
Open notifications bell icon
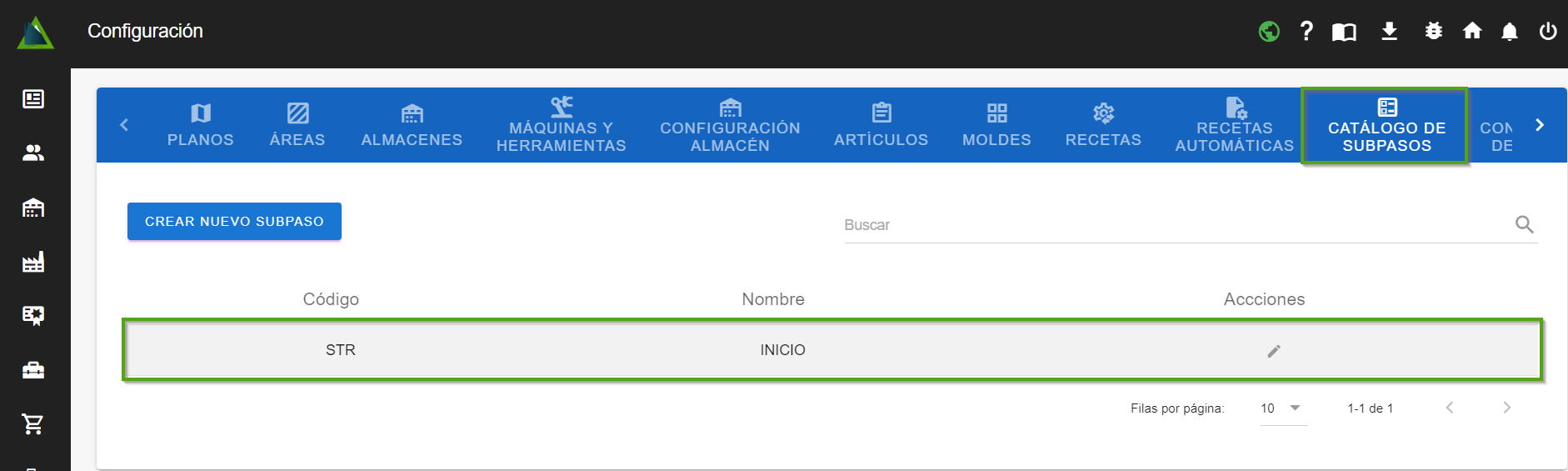pyautogui.click(x=1509, y=32)
